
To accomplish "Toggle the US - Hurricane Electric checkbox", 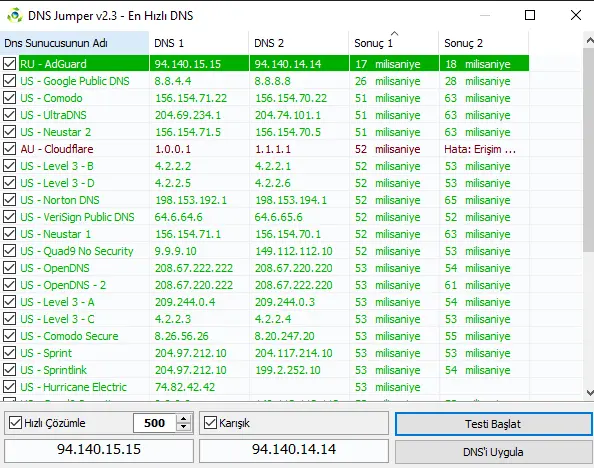I will coord(9,387).
